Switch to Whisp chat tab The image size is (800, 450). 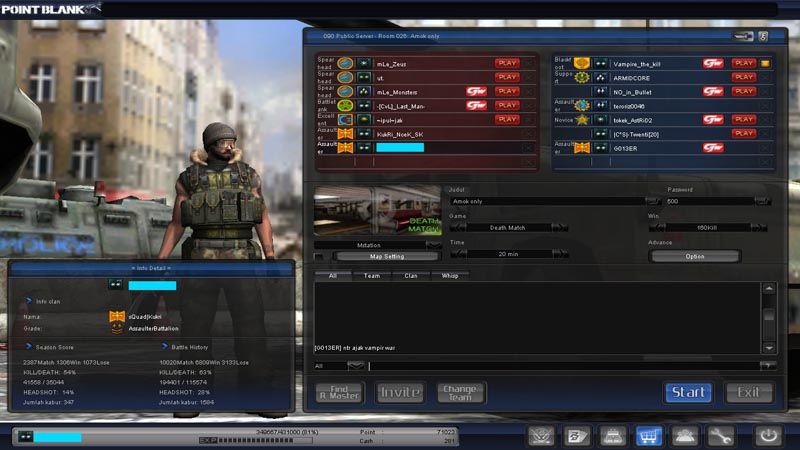(x=449, y=276)
